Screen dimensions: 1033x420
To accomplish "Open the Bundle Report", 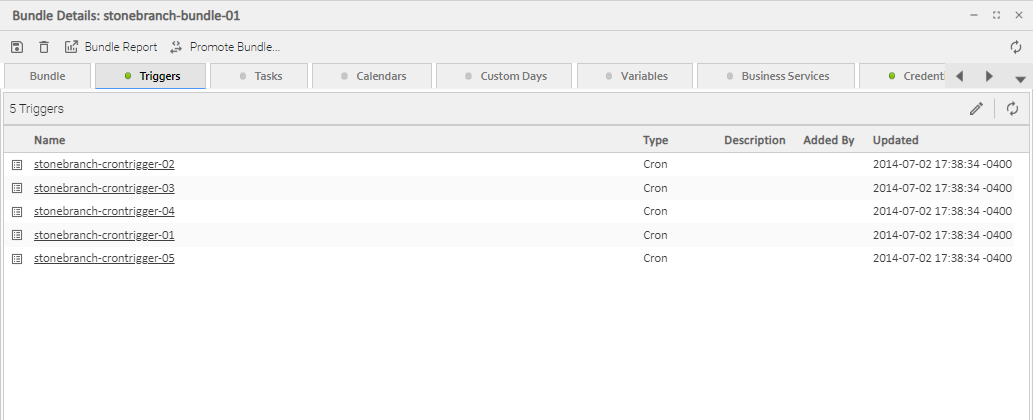I will (x=111, y=47).
